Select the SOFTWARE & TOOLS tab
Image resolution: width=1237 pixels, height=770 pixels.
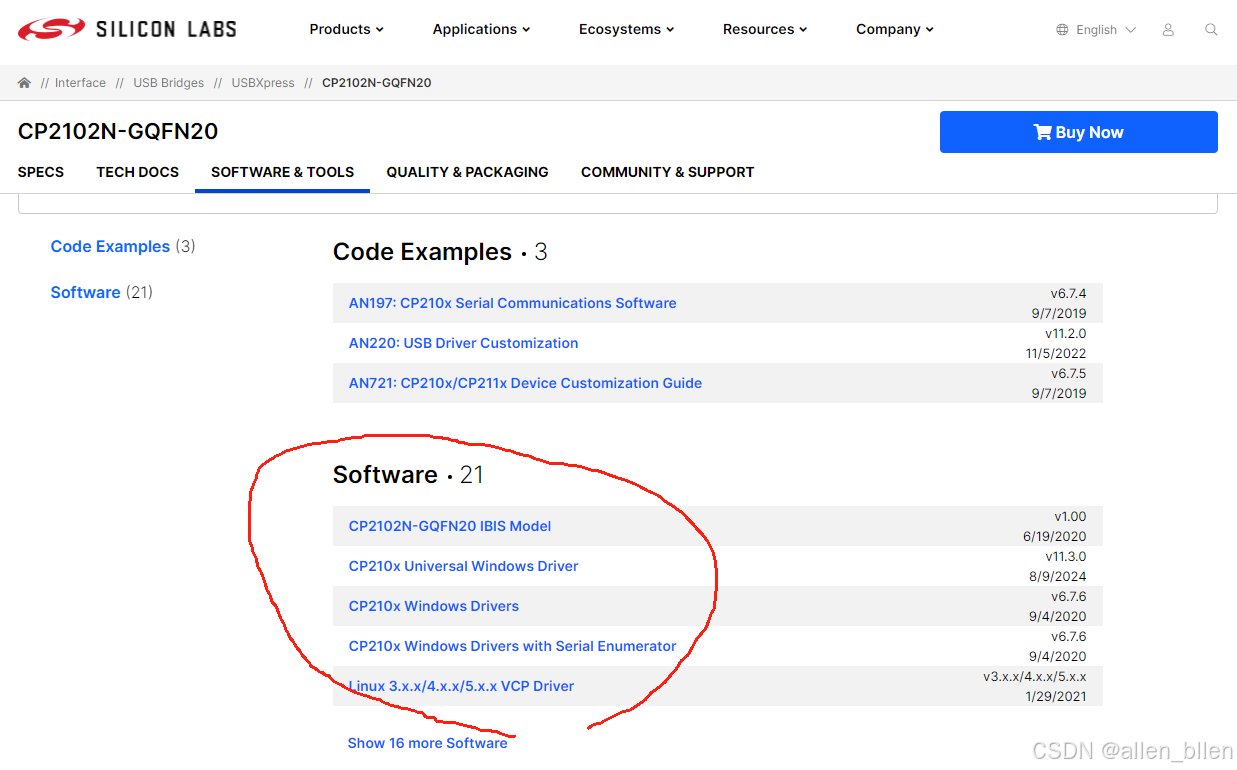click(x=283, y=172)
